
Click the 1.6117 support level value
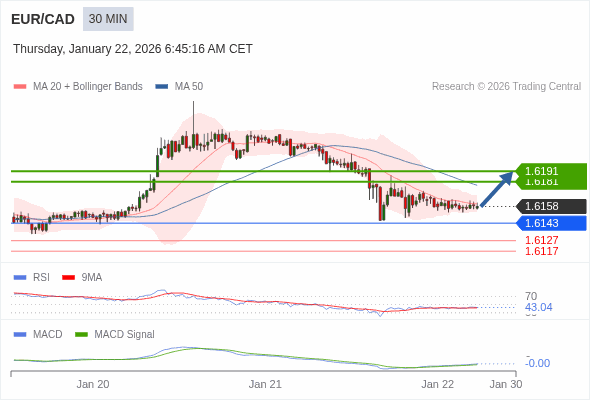pyautogui.click(x=541, y=251)
